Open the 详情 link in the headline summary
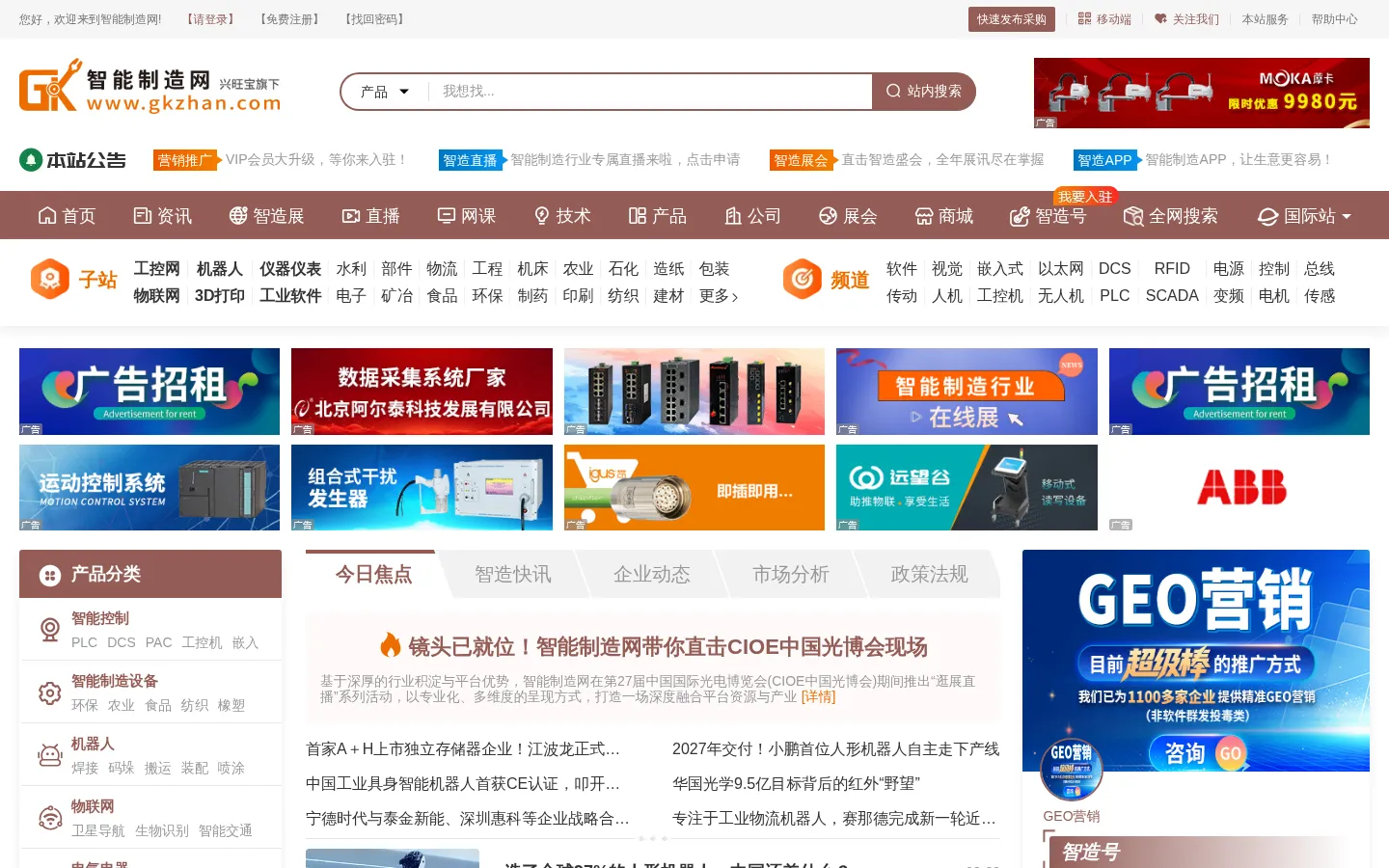 coord(818,697)
